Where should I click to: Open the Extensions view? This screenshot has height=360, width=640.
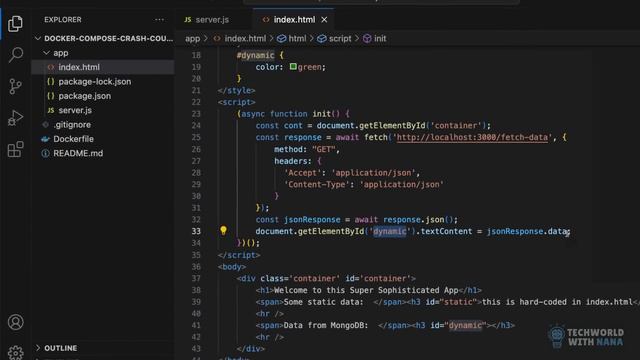[x=16, y=149]
